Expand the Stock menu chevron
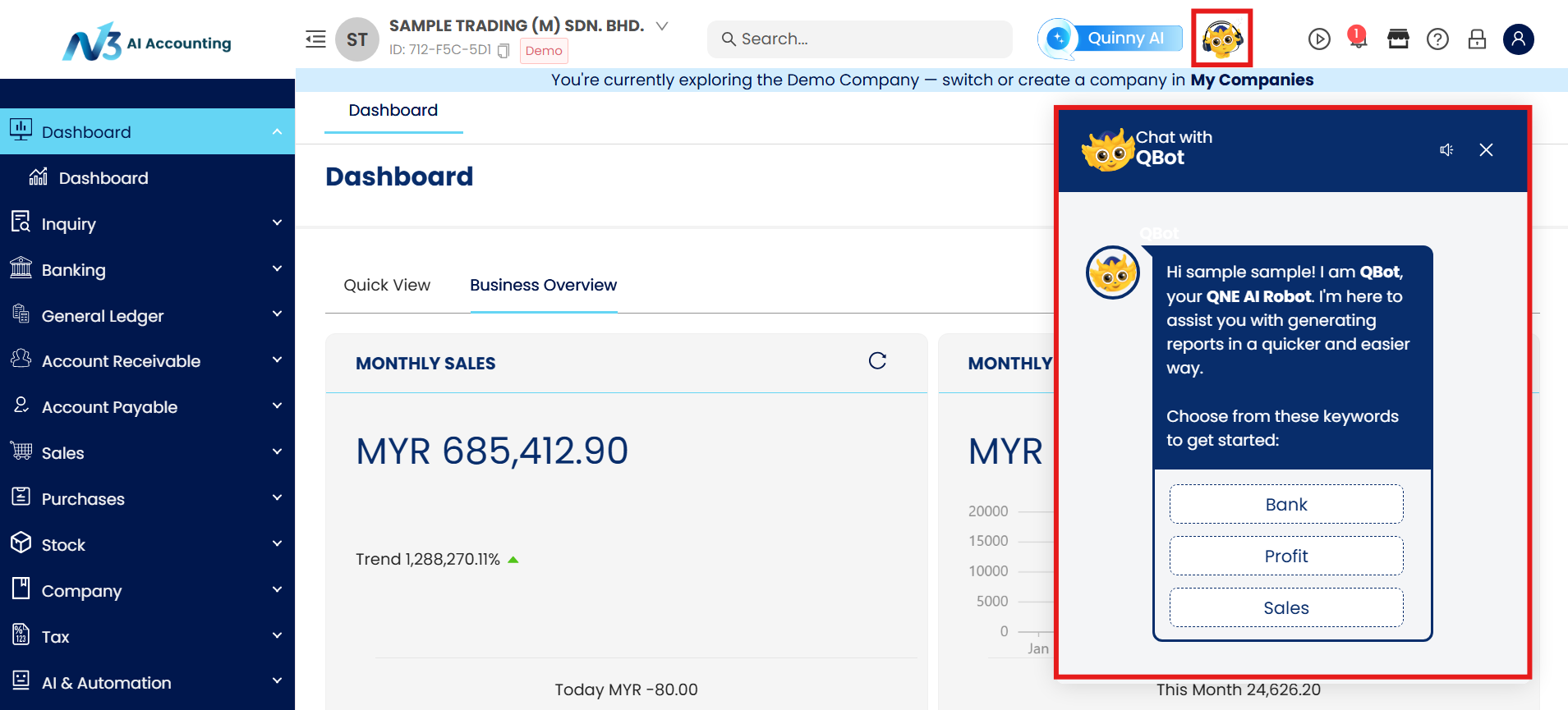1568x710 pixels. 277,544
